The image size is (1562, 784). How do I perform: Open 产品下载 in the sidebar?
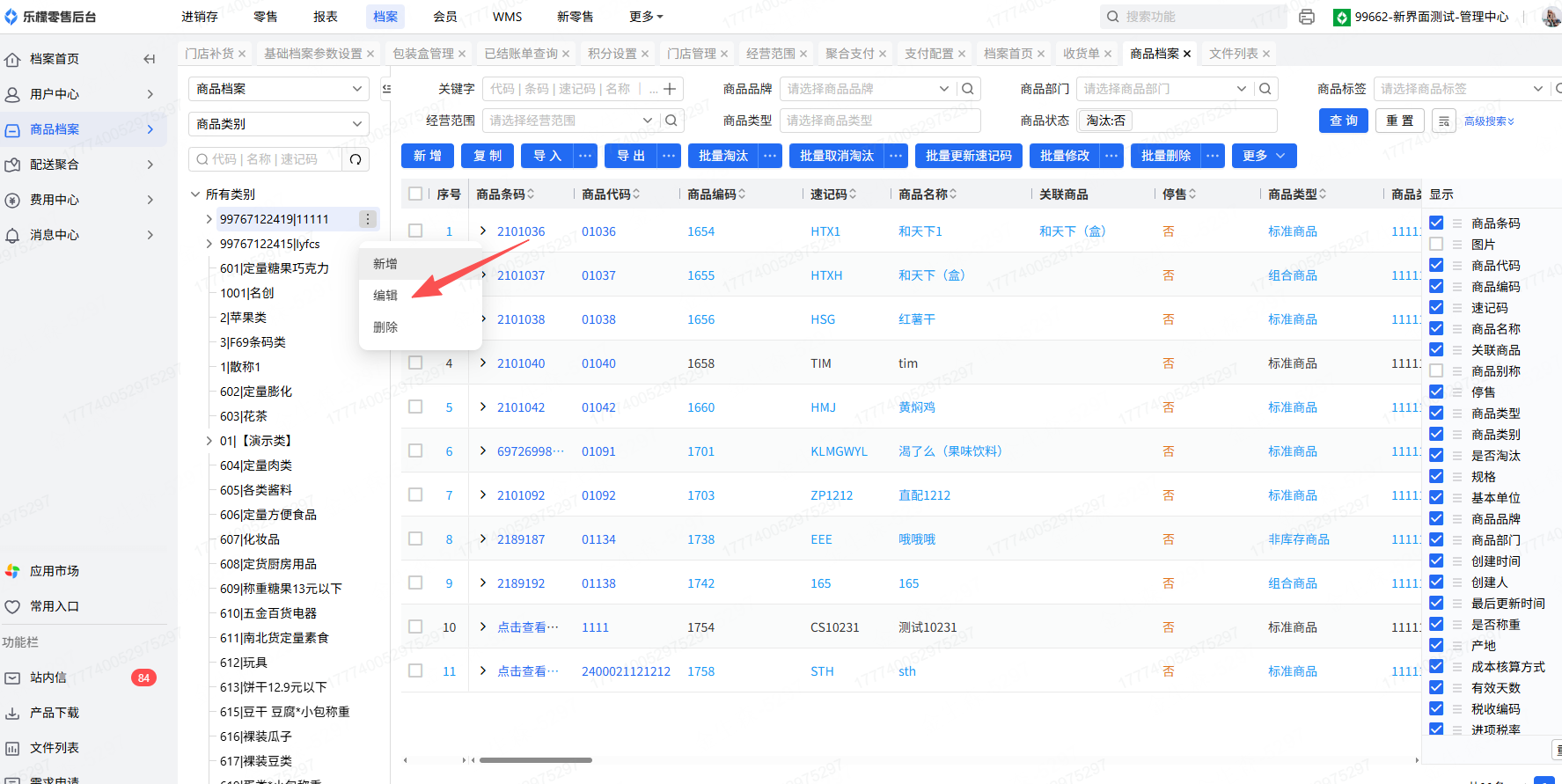coord(55,713)
